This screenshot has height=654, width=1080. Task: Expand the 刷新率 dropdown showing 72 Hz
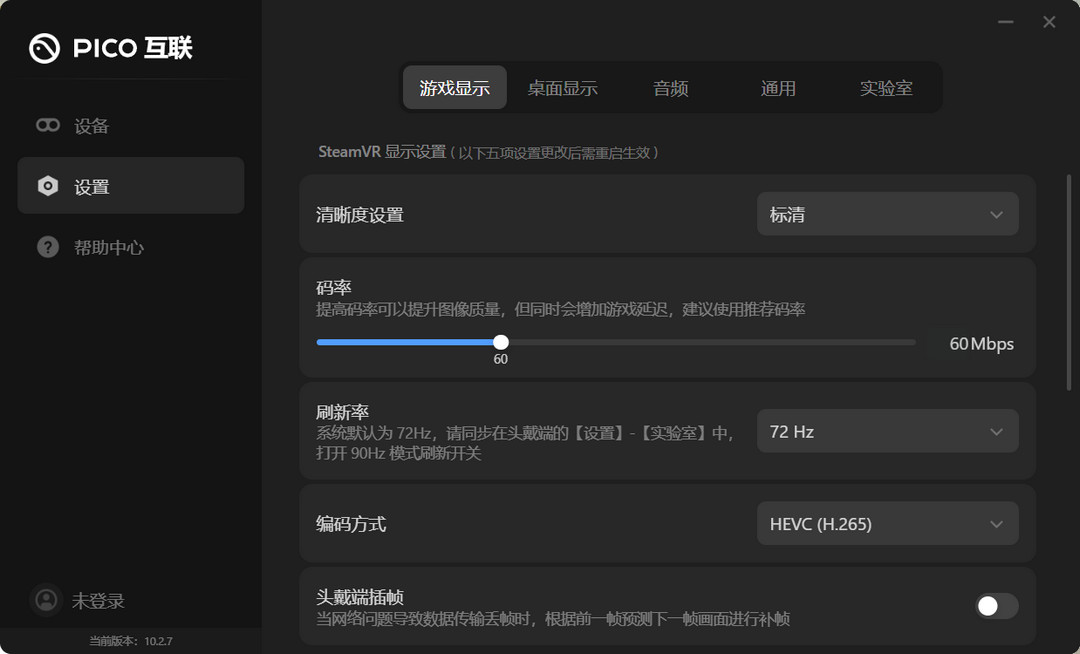pyautogui.click(x=886, y=431)
